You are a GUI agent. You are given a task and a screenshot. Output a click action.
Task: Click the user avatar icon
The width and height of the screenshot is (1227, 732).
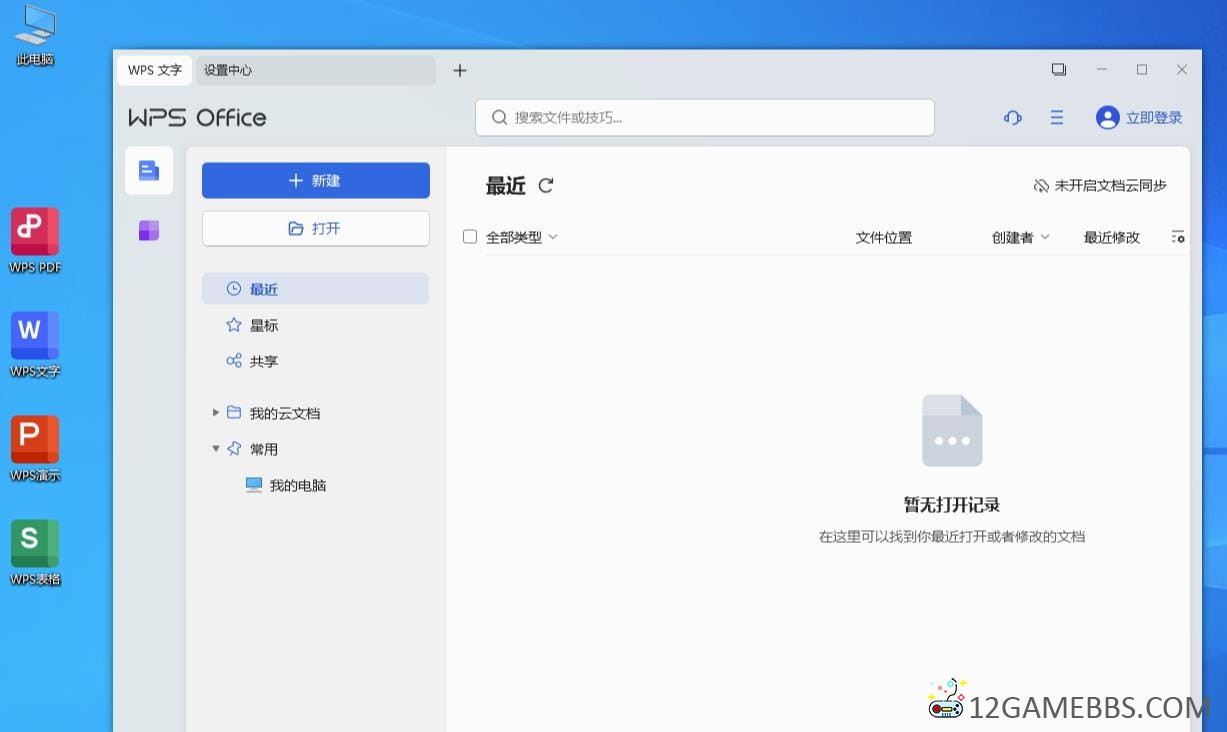coord(1107,118)
